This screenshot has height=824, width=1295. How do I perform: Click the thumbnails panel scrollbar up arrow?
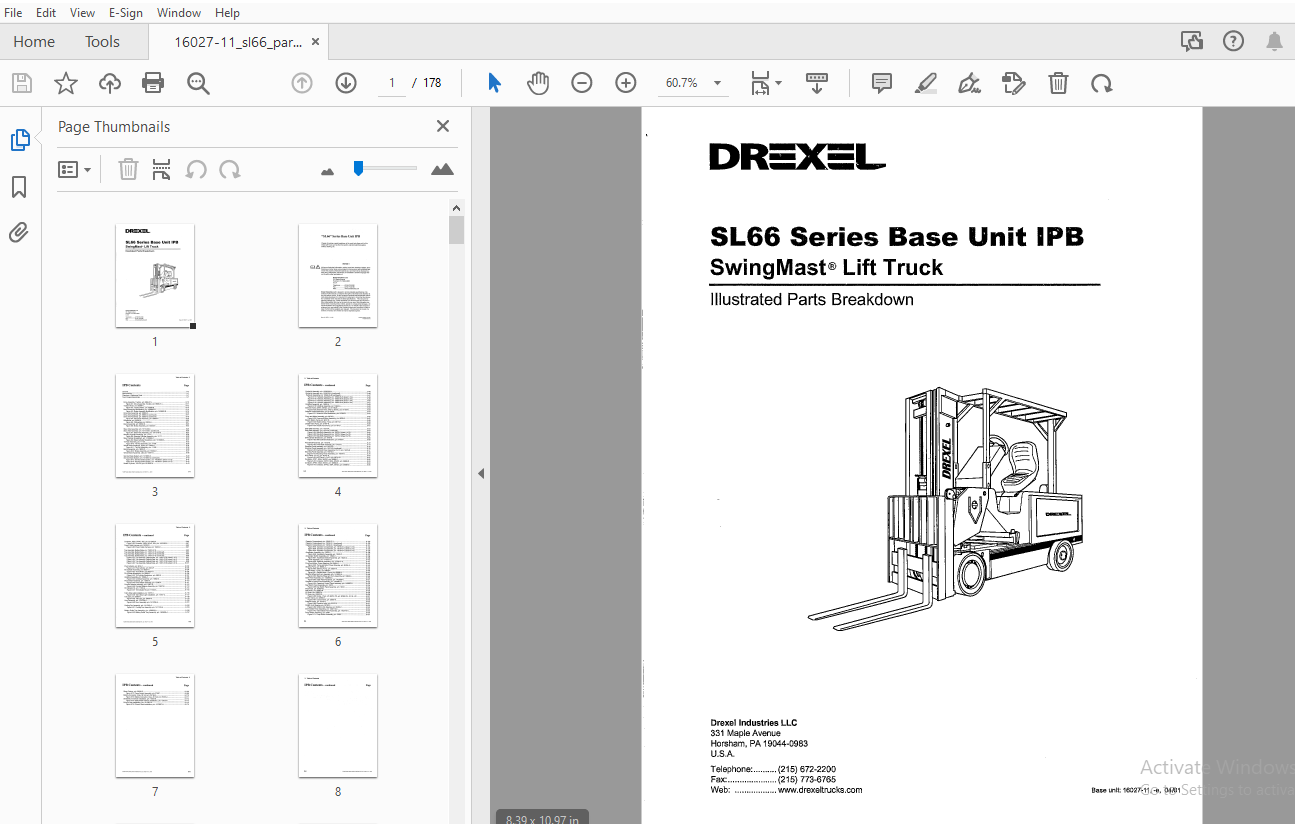coord(456,208)
